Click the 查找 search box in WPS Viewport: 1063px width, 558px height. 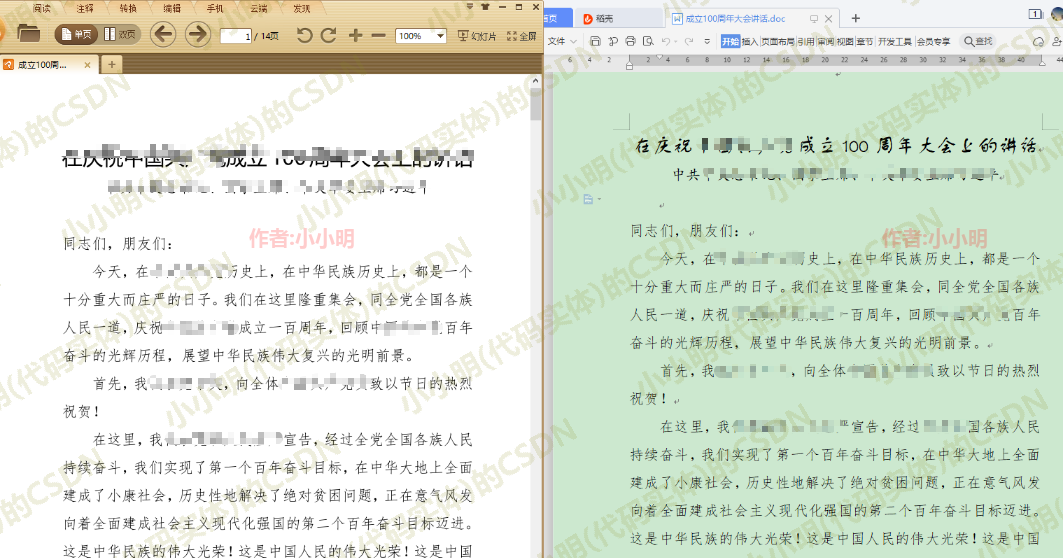tap(979, 41)
